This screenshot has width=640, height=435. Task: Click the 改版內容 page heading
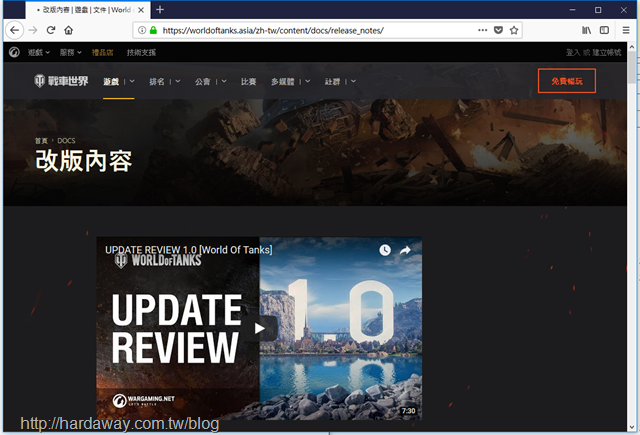84,161
